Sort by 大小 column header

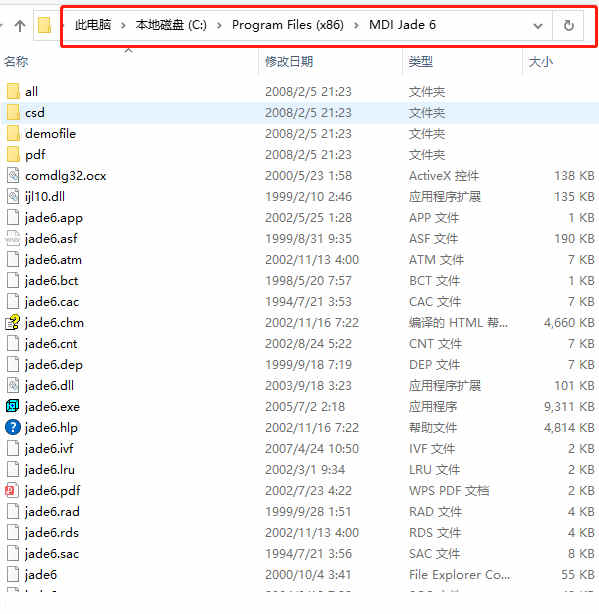pos(540,61)
